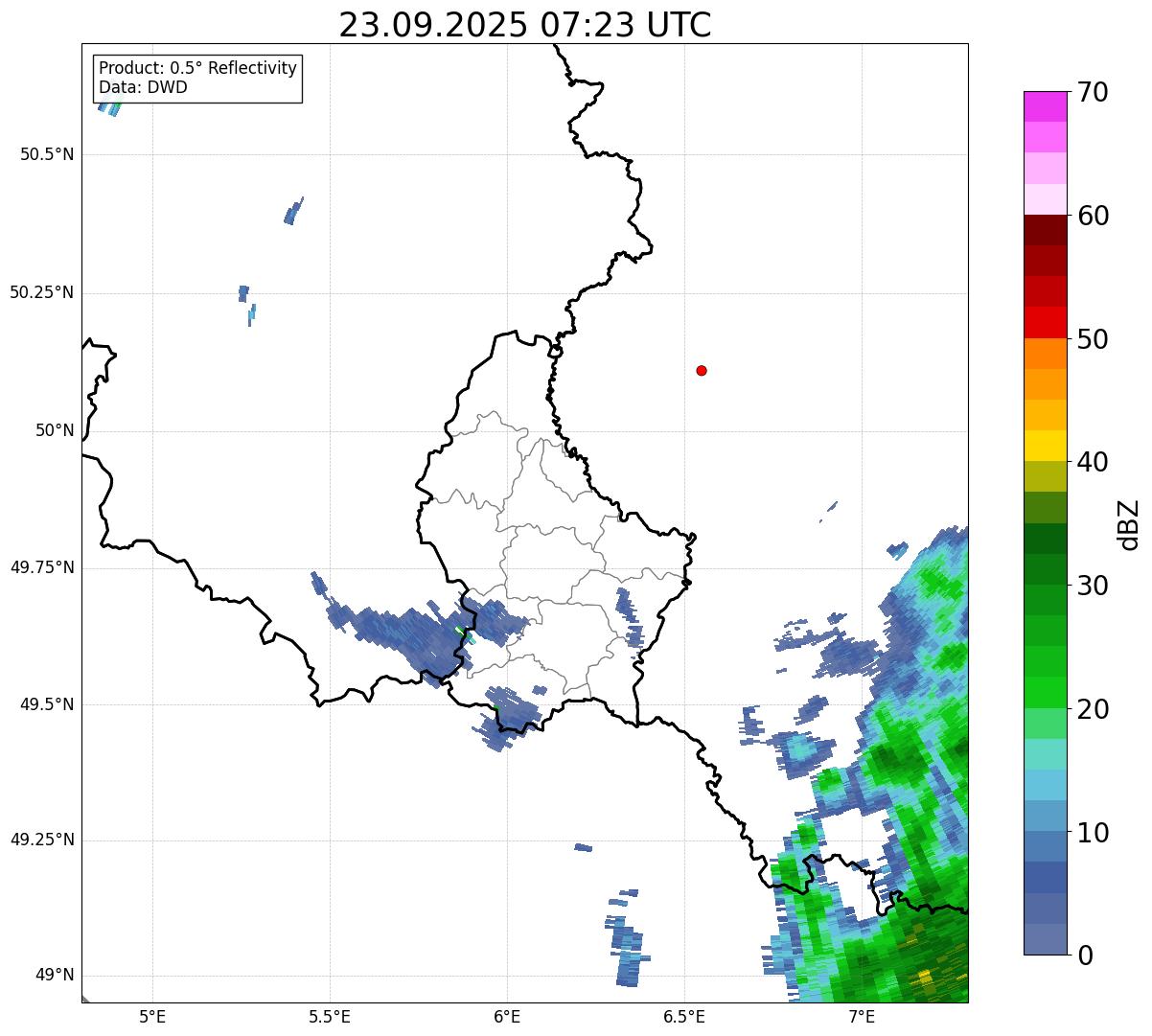Click the 5°E longitude label
Viewport: 1152px width, 1036px height.
point(152,1016)
